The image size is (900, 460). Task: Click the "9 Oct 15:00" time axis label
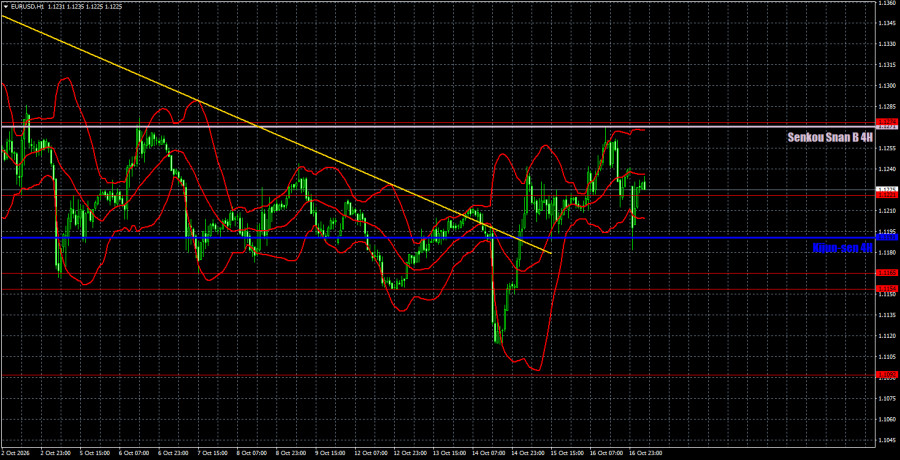[x=329, y=453]
